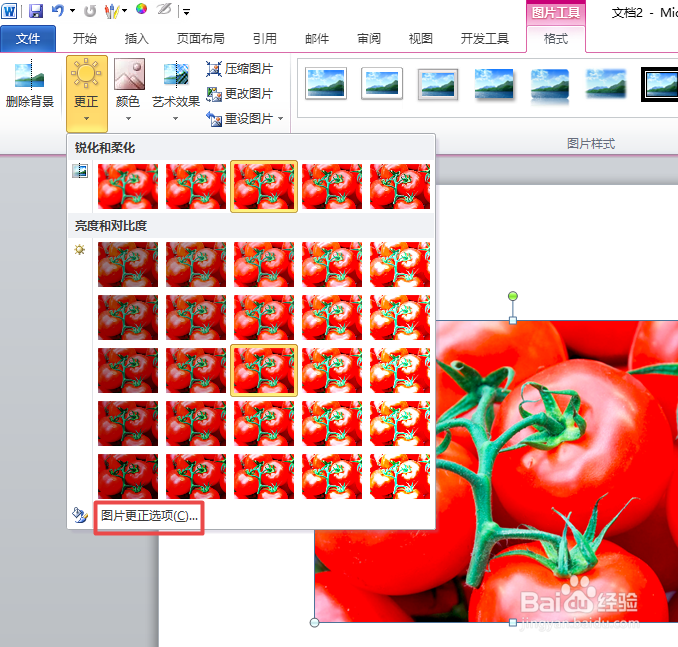
Task: Select the 格式 tab under 图片工具
Action: 556,39
